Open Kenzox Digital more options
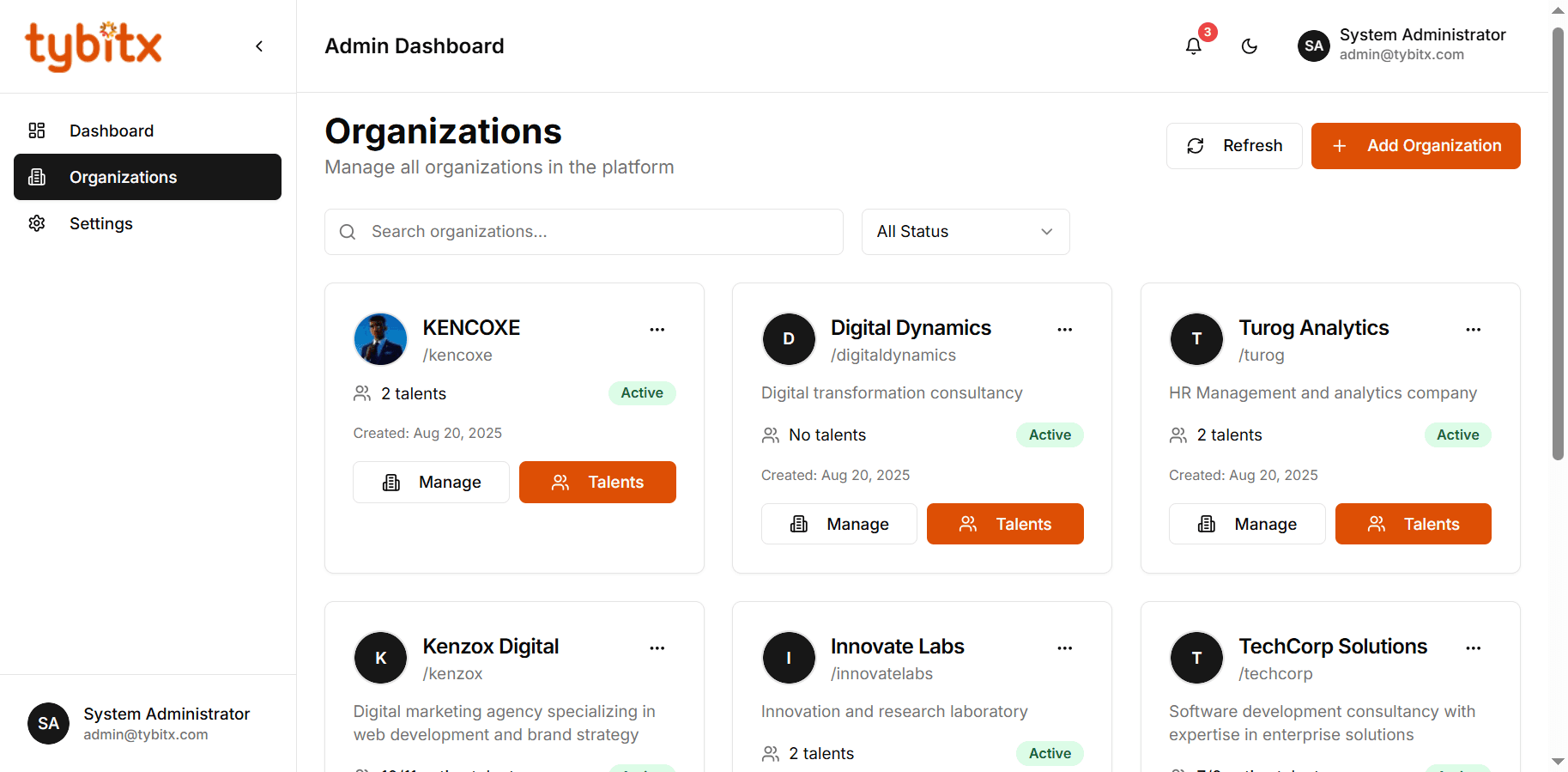 click(657, 648)
